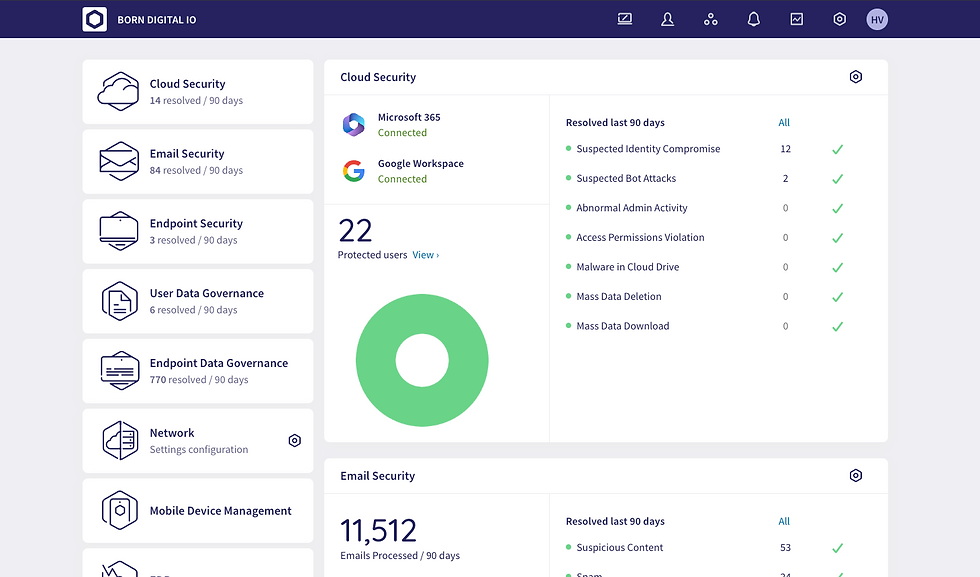Click the document icon on User Data Governance
The width and height of the screenshot is (980, 577).
tap(119, 301)
